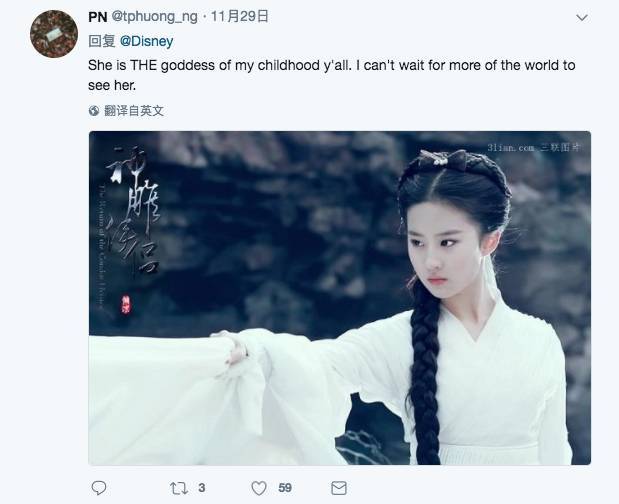Open the 11月29日 timestamp permalink
This screenshot has height=504, width=619.
240,17
